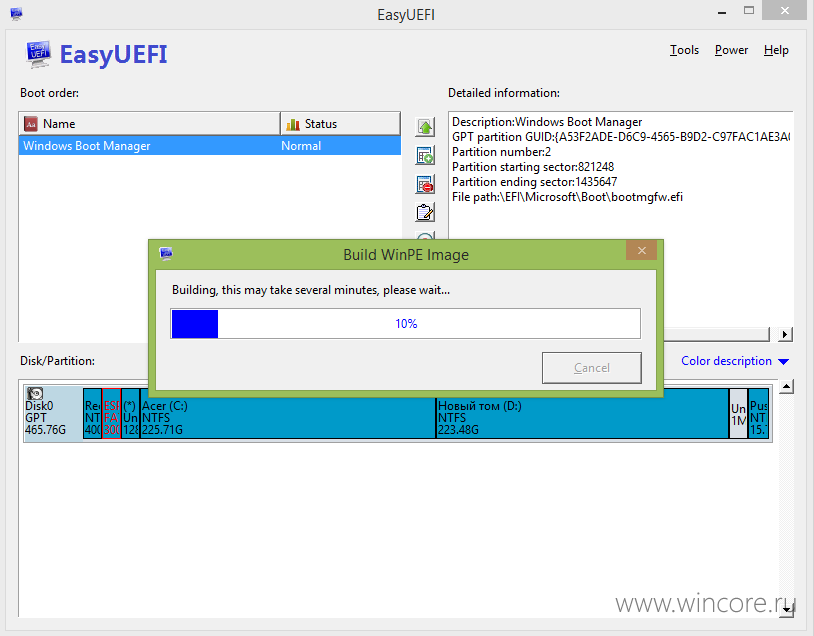Click the GPT partition GUID line
Image resolution: width=814 pixels, height=636 pixels.
621,137
